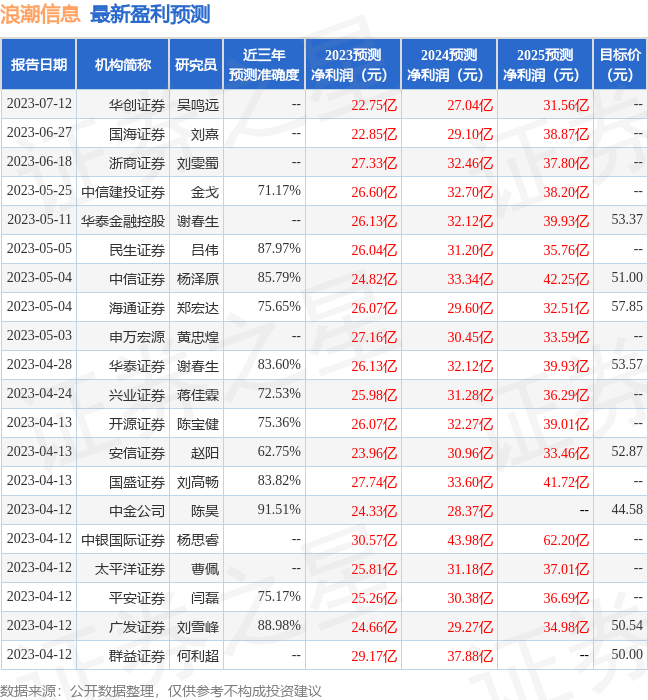Click the 机构简称 column header
The image size is (648, 700).
123,64
